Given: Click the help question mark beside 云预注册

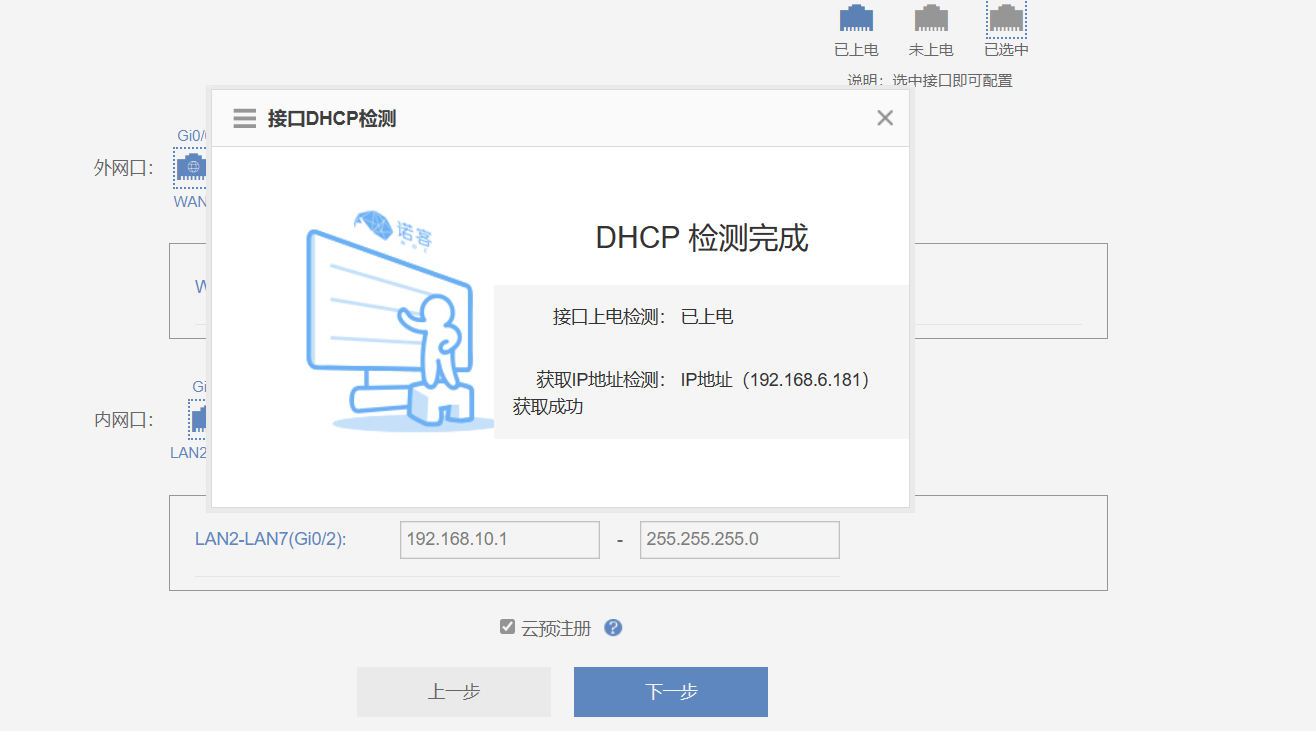Looking at the screenshot, I should tap(614, 628).
